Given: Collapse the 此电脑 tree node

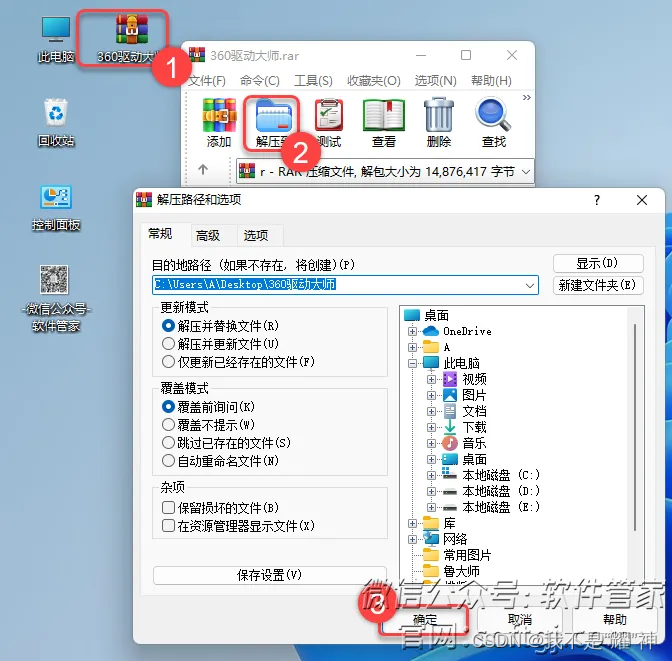Looking at the screenshot, I should 412,364.
